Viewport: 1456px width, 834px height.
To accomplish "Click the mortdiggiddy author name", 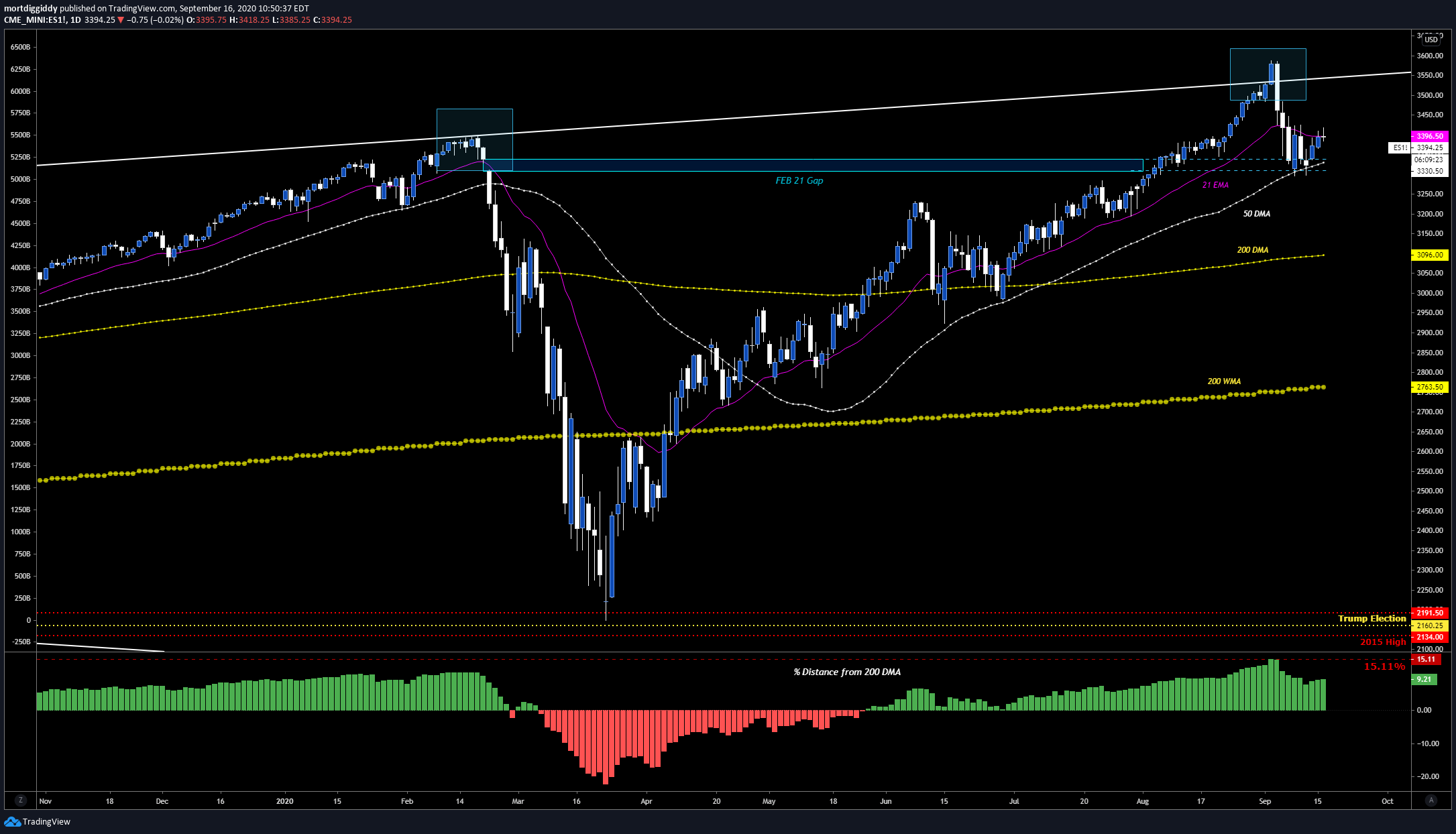I will [31, 9].
